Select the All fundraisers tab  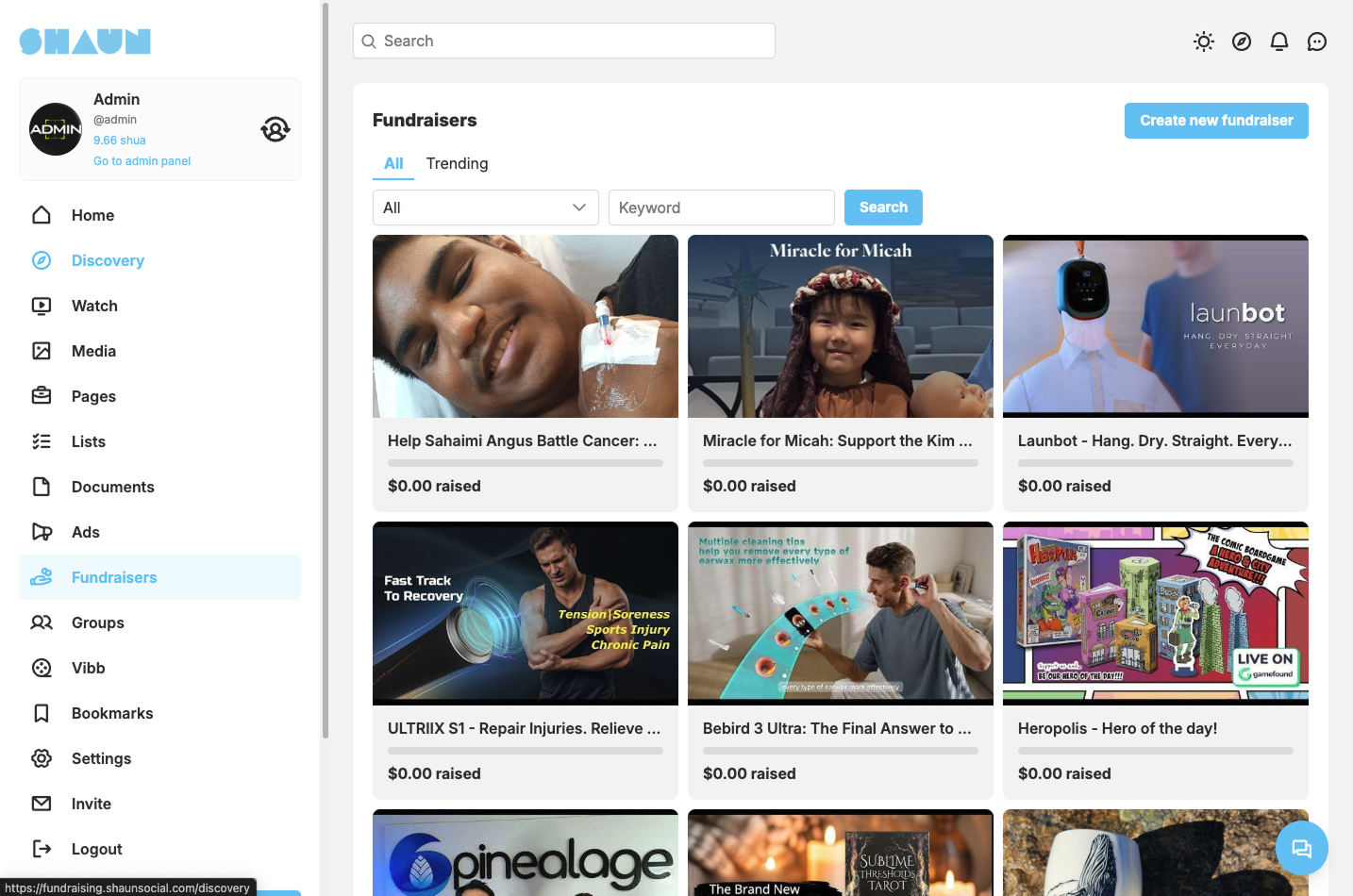pyautogui.click(x=393, y=164)
